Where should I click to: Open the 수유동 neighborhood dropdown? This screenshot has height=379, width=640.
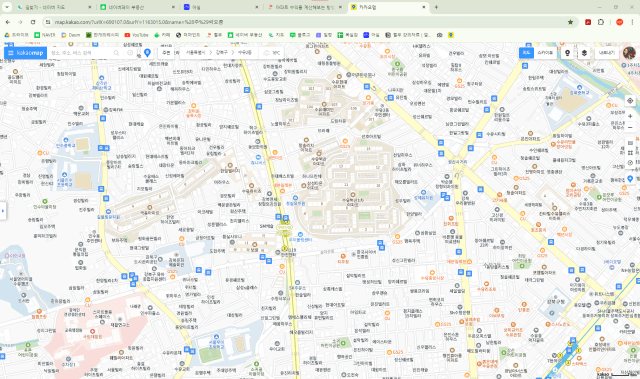(245, 53)
